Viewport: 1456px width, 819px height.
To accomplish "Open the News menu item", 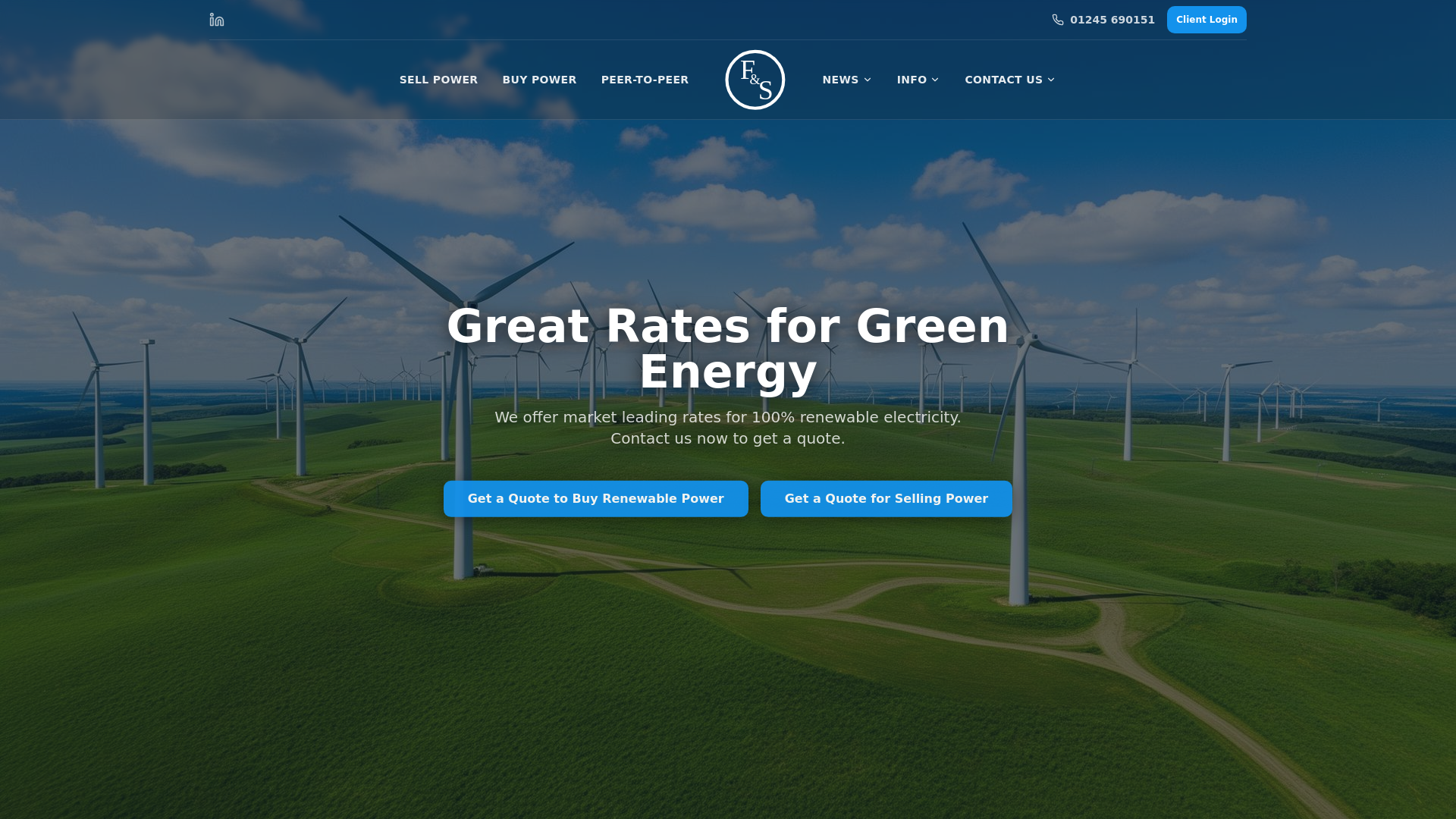I will tap(840, 80).
